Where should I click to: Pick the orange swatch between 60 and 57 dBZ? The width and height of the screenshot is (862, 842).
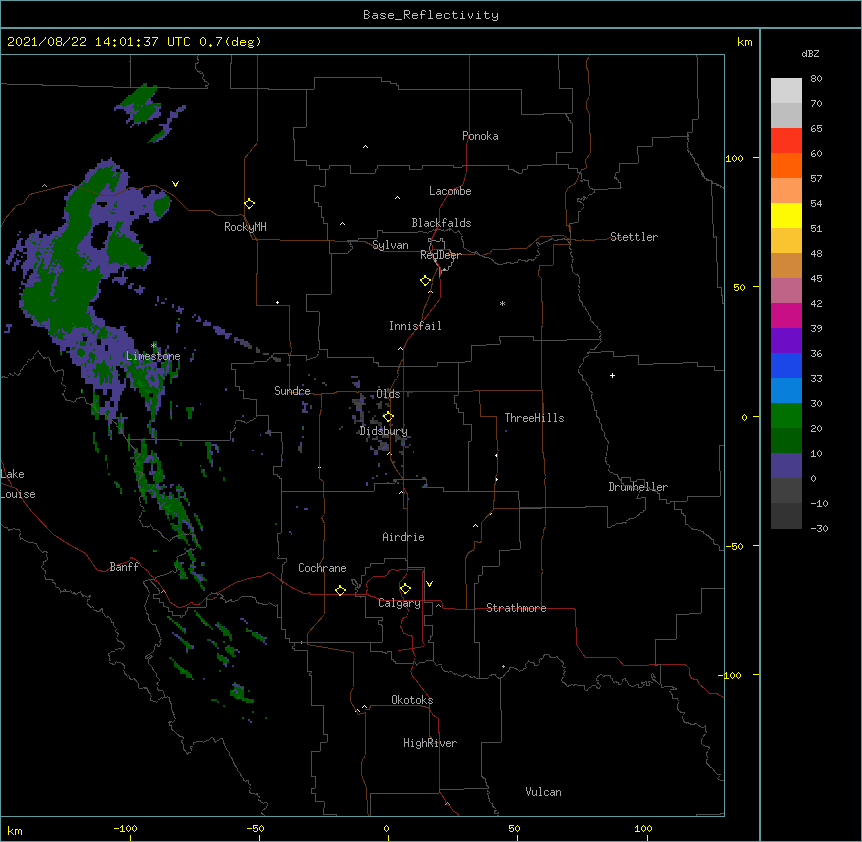pyautogui.click(x=786, y=165)
